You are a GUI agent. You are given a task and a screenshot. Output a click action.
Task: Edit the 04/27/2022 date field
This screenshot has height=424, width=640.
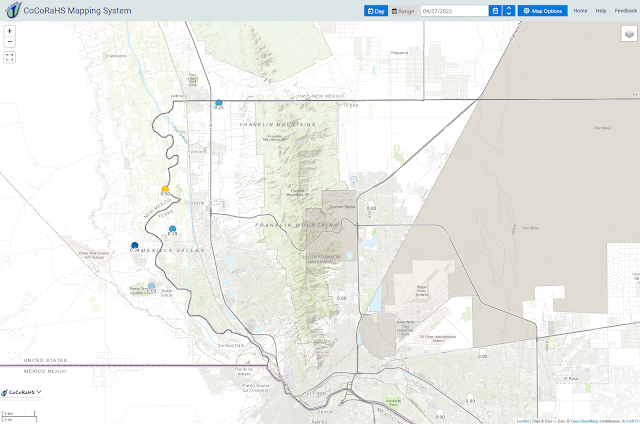point(454,11)
